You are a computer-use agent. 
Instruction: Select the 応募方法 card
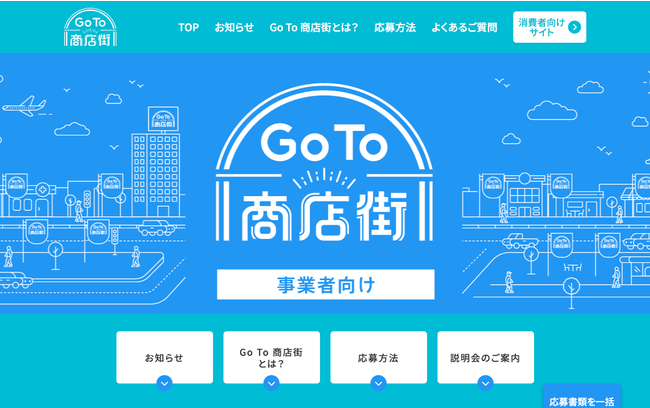[x=378, y=357]
